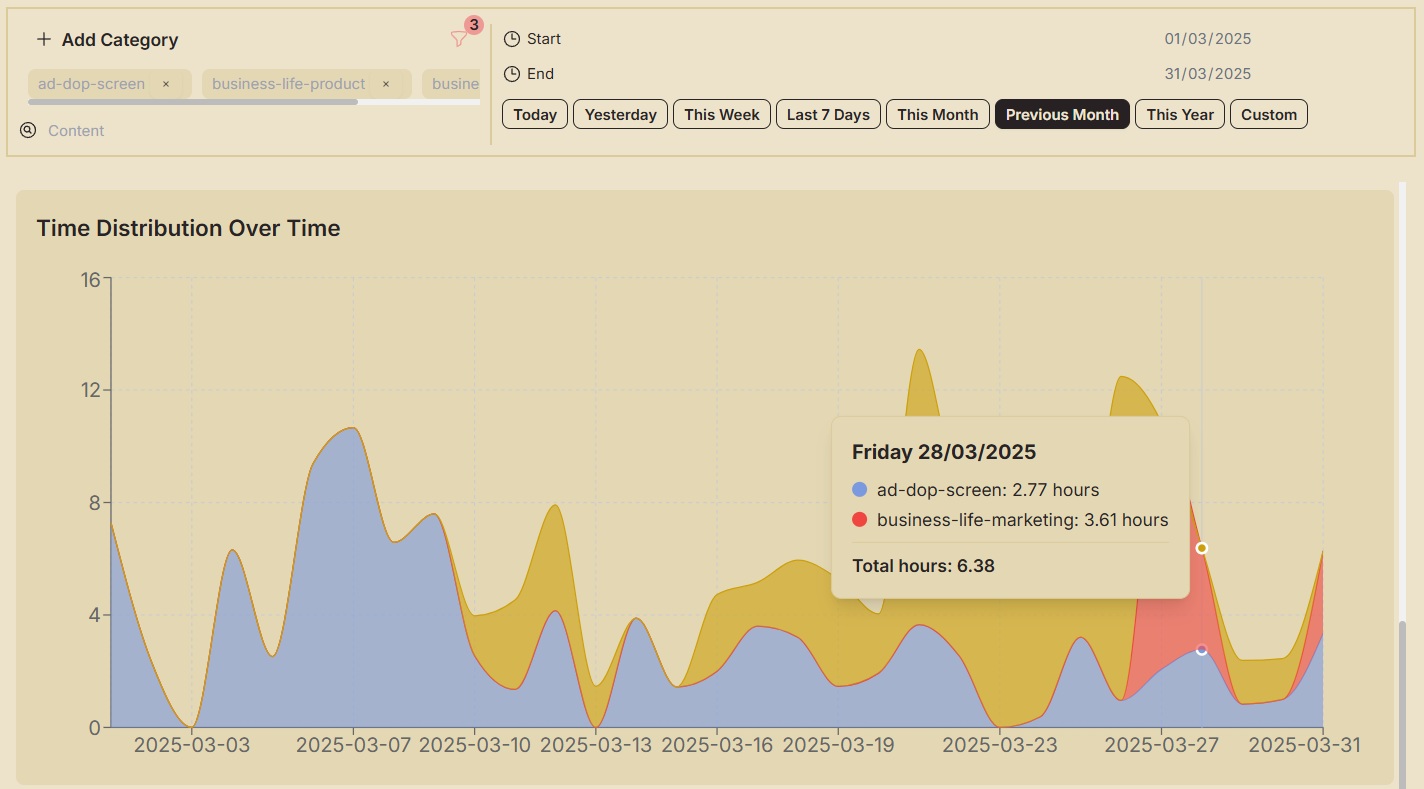Switch to This Week range
Image resolution: width=1424 pixels, height=789 pixels.
(x=722, y=115)
